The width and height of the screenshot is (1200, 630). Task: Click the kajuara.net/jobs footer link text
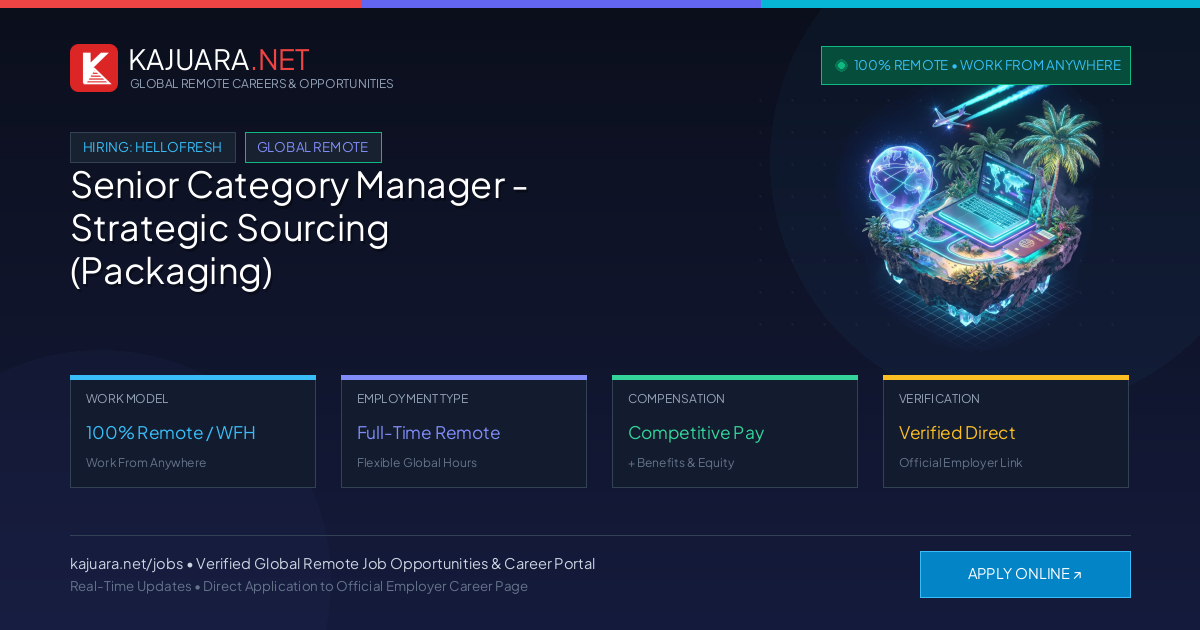pos(126,564)
